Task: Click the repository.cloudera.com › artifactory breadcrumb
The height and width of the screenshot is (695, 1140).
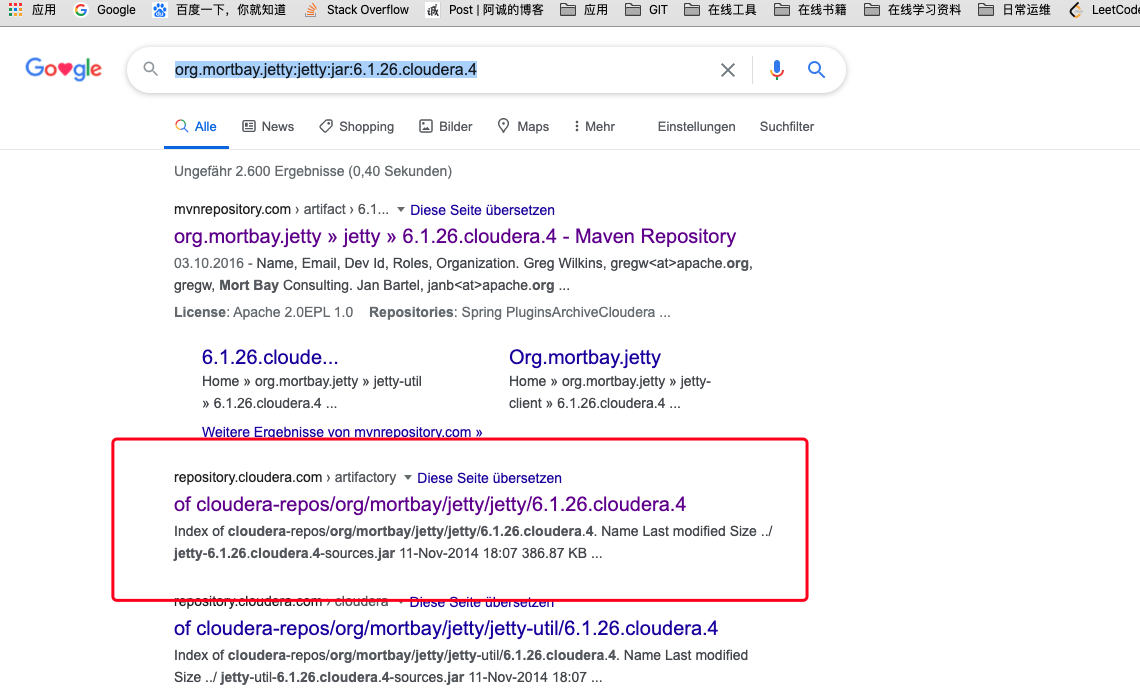Action: click(x=285, y=477)
